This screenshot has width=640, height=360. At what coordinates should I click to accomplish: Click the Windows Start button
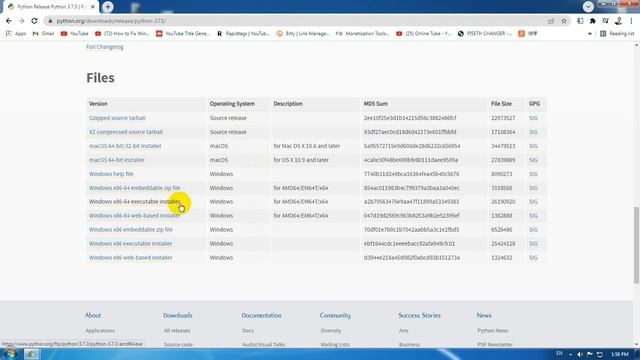10,354
